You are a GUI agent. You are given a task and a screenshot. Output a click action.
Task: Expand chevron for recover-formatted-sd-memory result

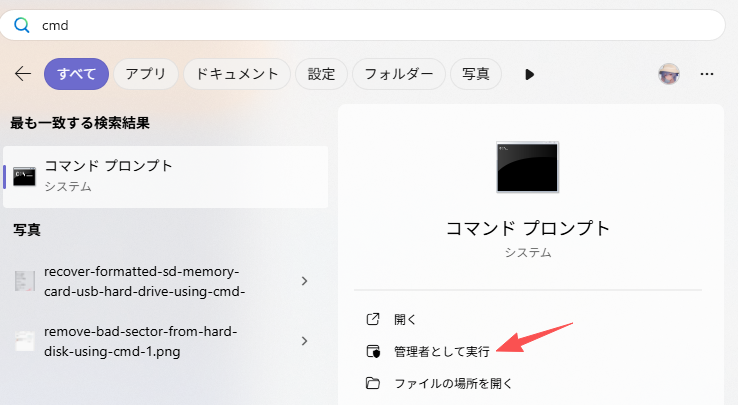coord(305,281)
